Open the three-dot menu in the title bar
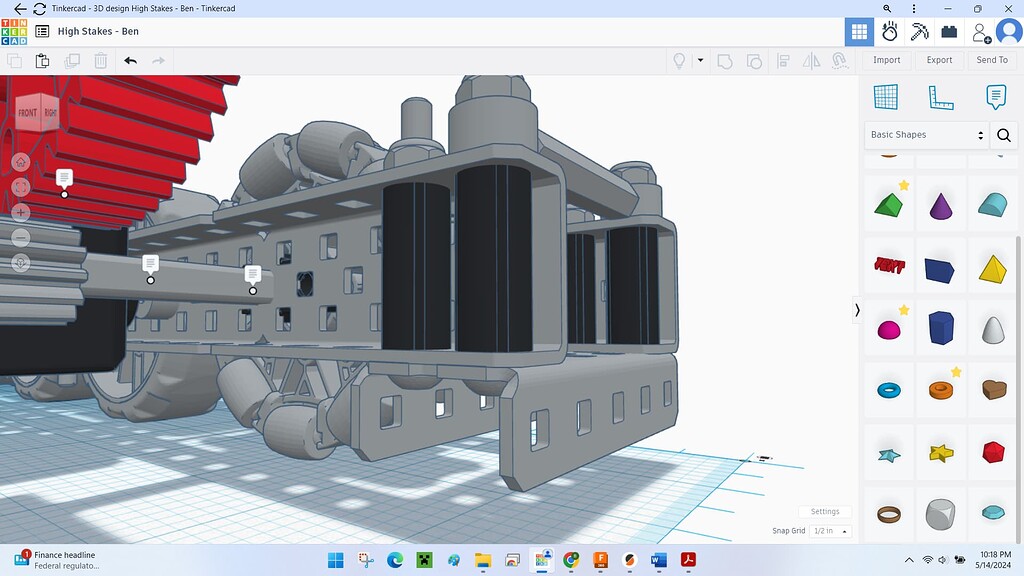This screenshot has width=1024, height=576. [916, 9]
